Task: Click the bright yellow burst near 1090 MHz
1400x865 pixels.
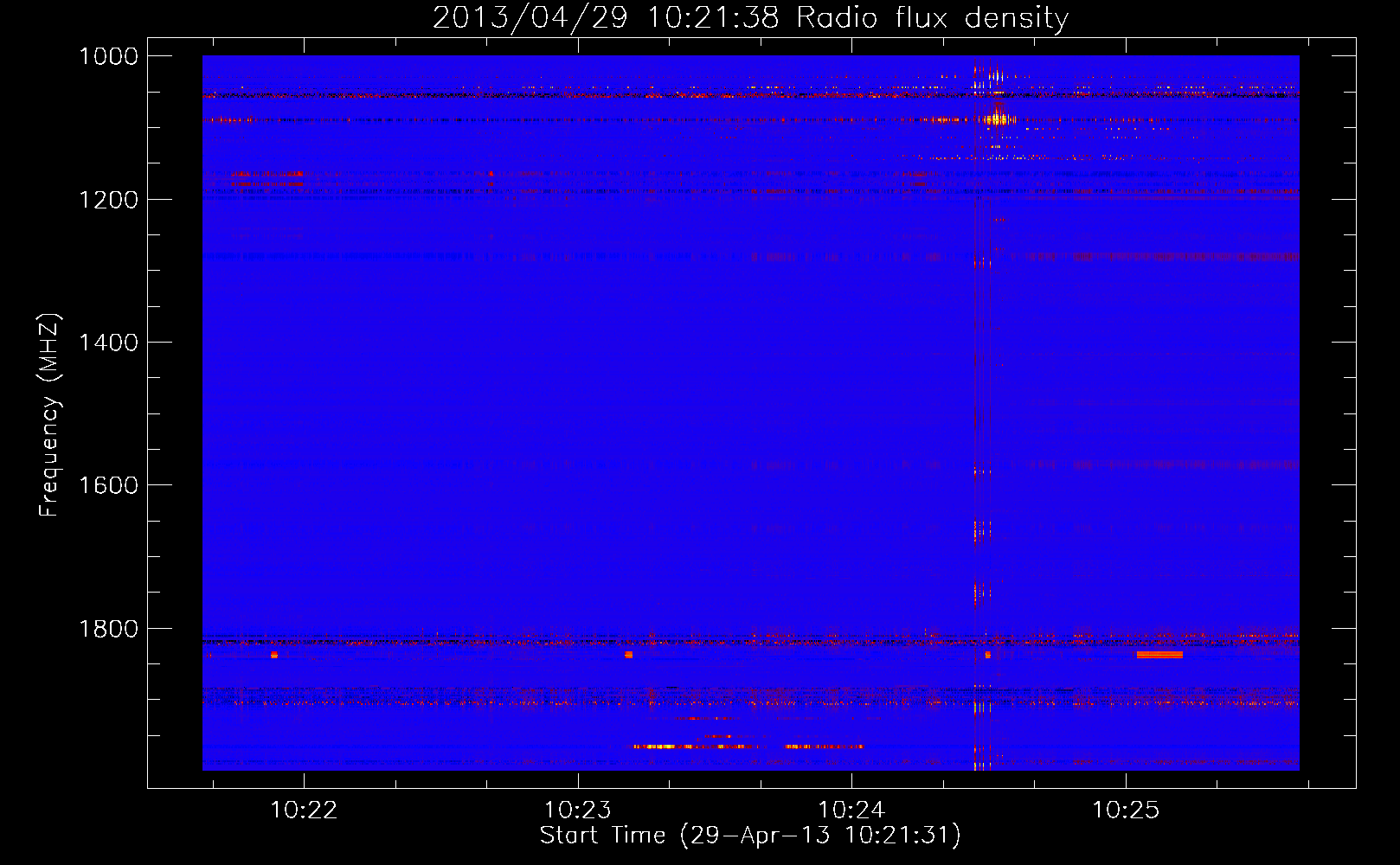Action: point(997,119)
